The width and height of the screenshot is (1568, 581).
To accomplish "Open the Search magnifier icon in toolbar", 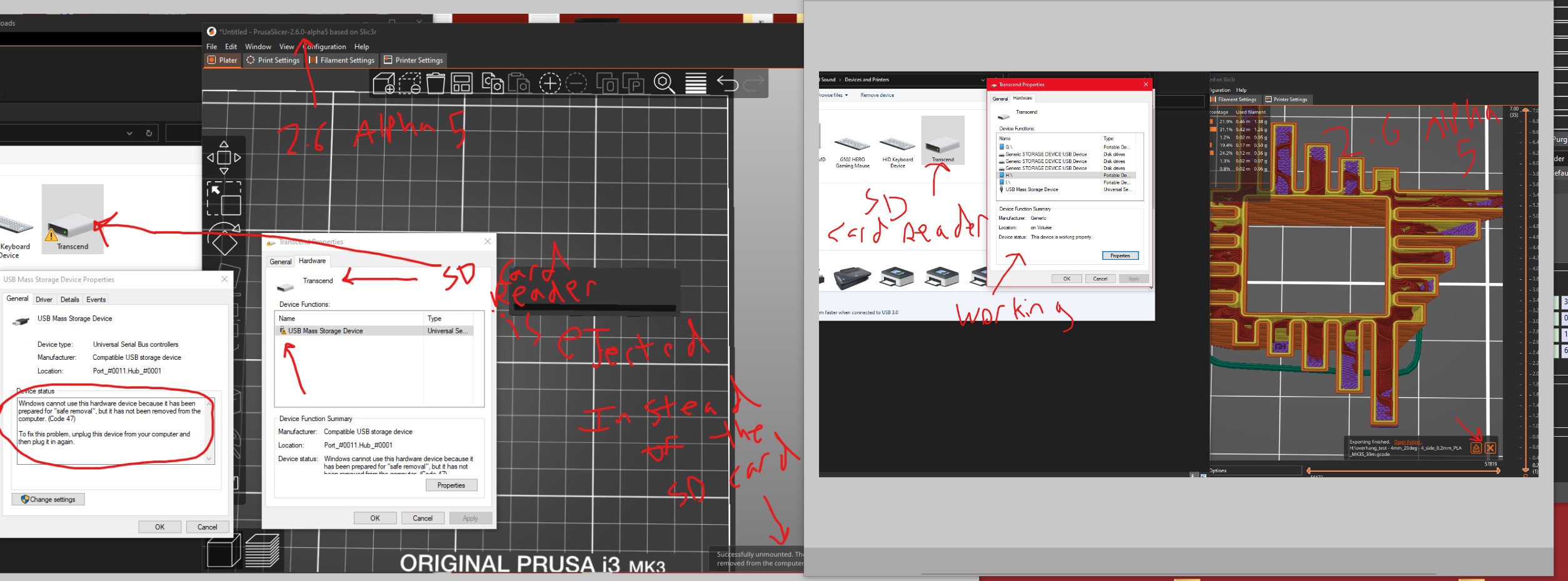I will click(x=664, y=83).
